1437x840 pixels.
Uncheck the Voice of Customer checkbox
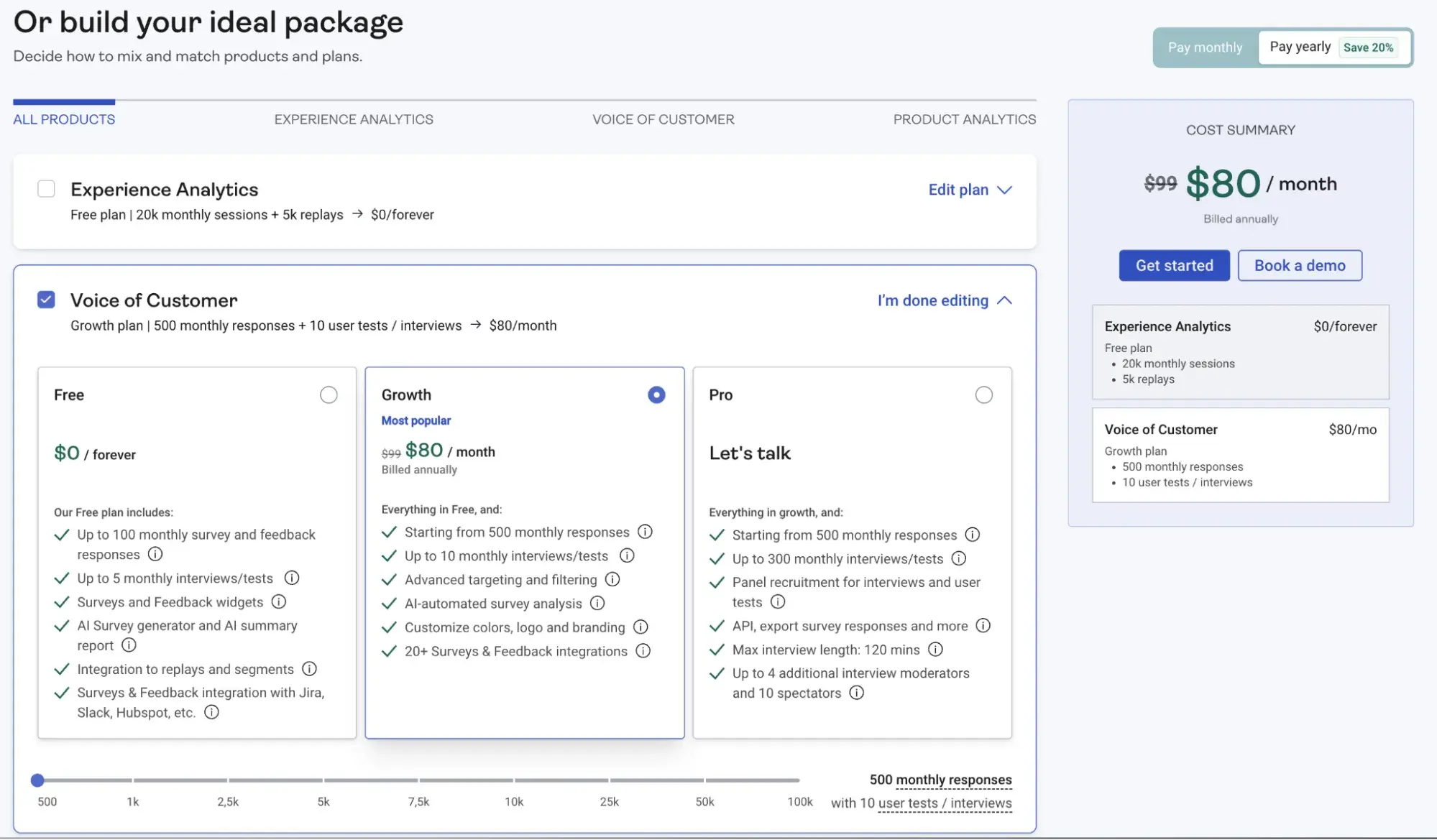click(x=46, y=300)
